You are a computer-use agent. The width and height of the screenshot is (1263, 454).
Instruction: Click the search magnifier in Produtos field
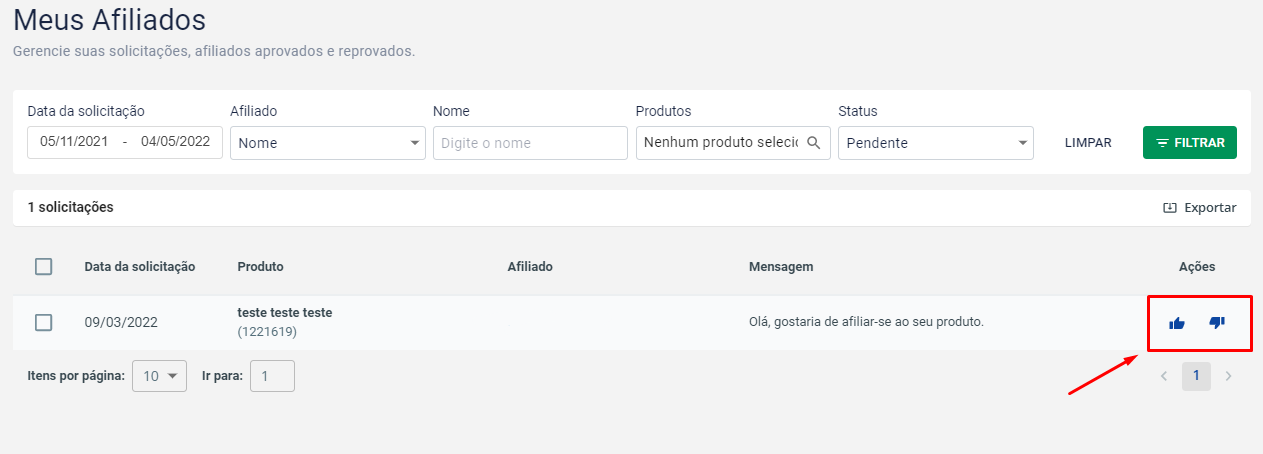814,142
